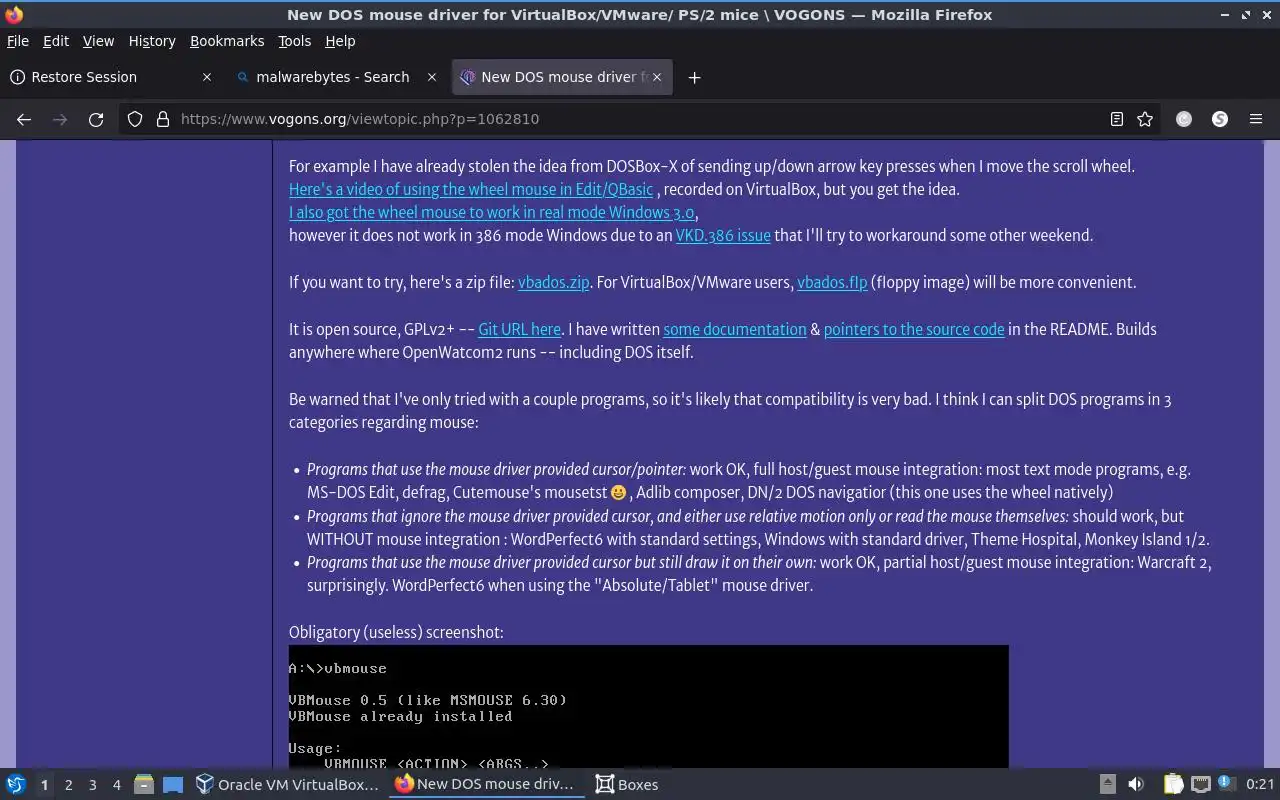Click the show desktop icon in taskbar
The image size is (1280, 800).
tap(173, 784)
